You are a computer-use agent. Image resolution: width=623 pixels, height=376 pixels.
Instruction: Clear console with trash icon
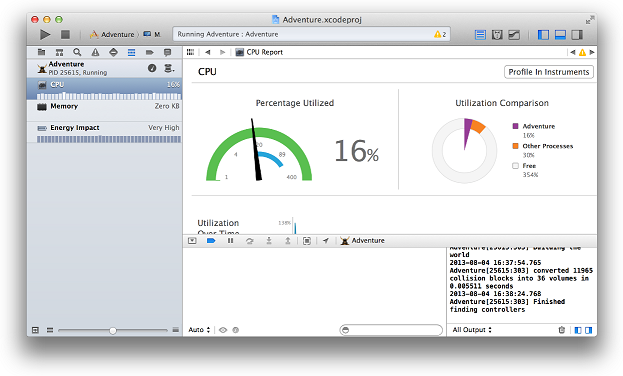[x=561, y=330]
